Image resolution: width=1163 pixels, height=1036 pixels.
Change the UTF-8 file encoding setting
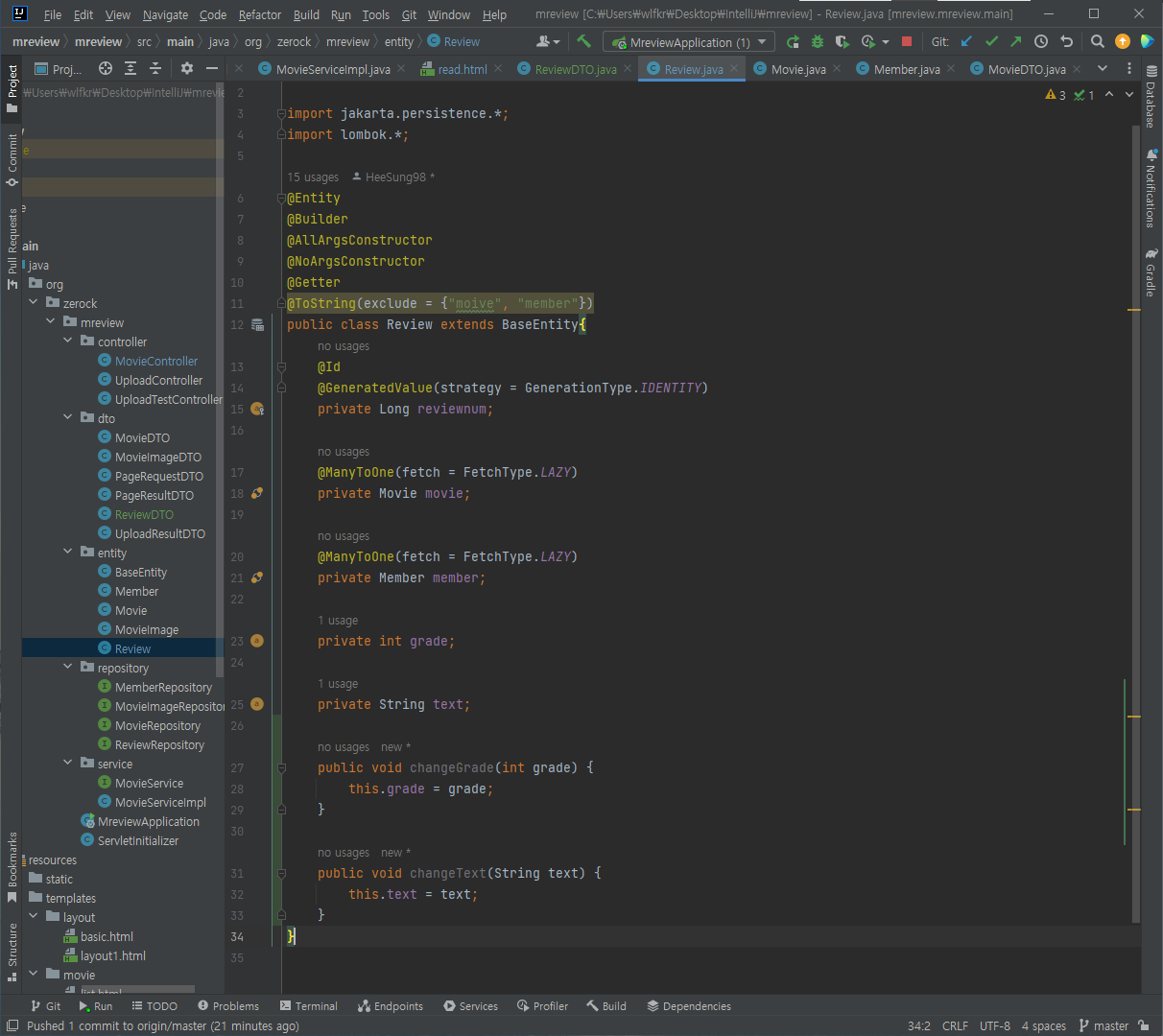point(994,1025)
